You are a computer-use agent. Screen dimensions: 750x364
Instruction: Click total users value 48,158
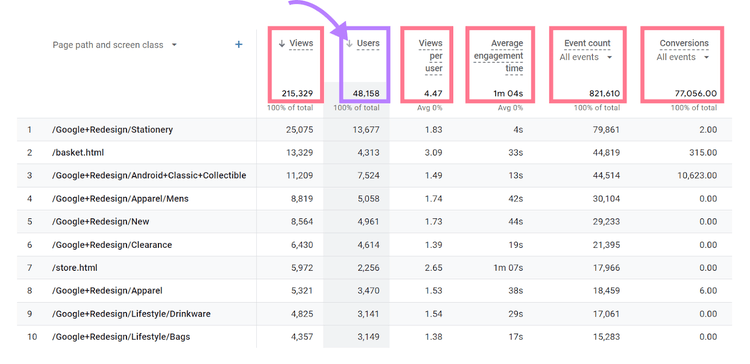coord(366,94)
